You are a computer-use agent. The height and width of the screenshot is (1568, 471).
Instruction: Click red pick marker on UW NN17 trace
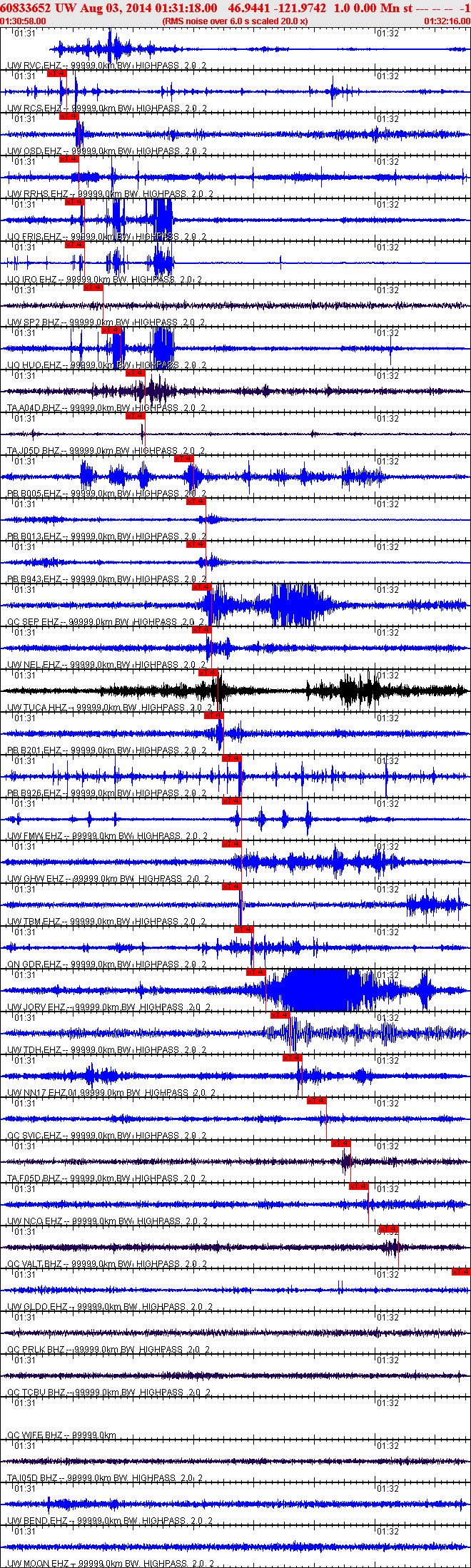292,1058
